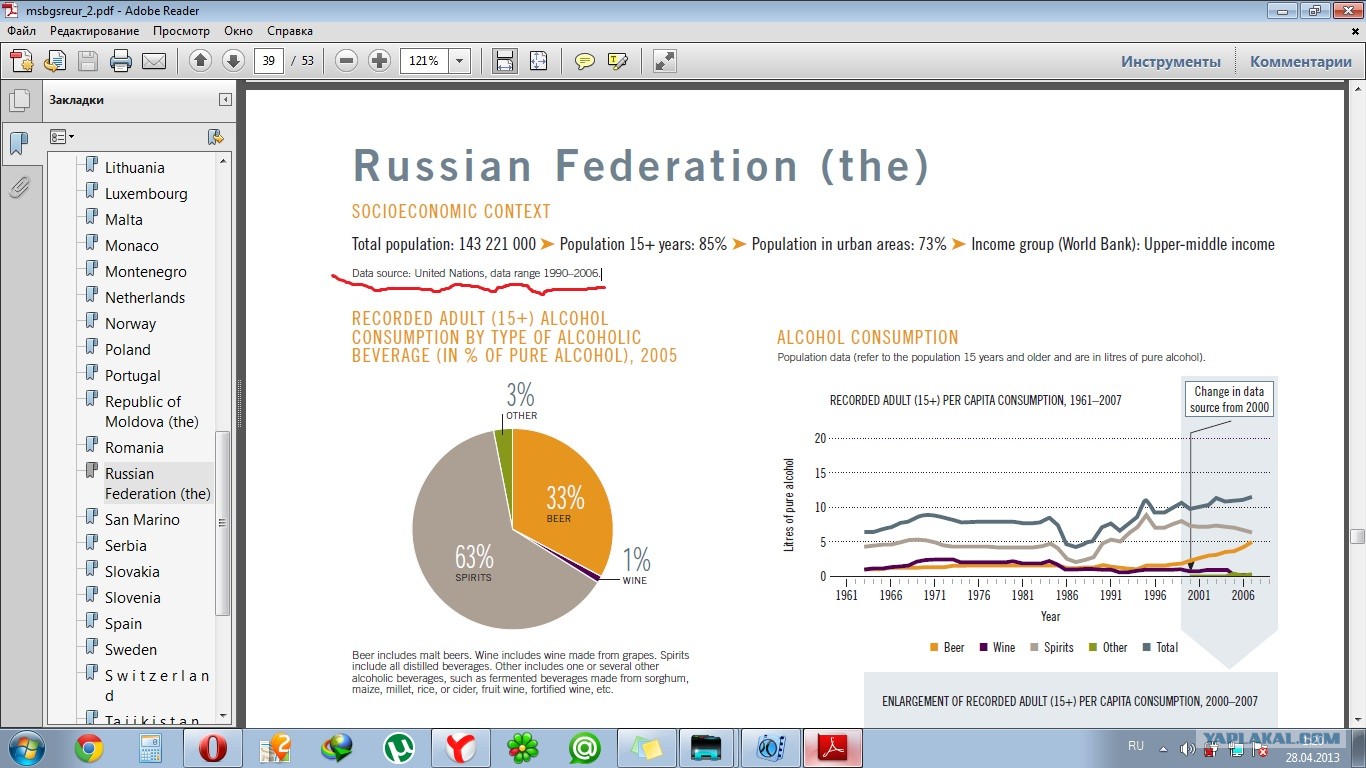Open the Просмотр menu
Image resolution: width=1366 pixels, height=768 pixels.
coord(181,31)
